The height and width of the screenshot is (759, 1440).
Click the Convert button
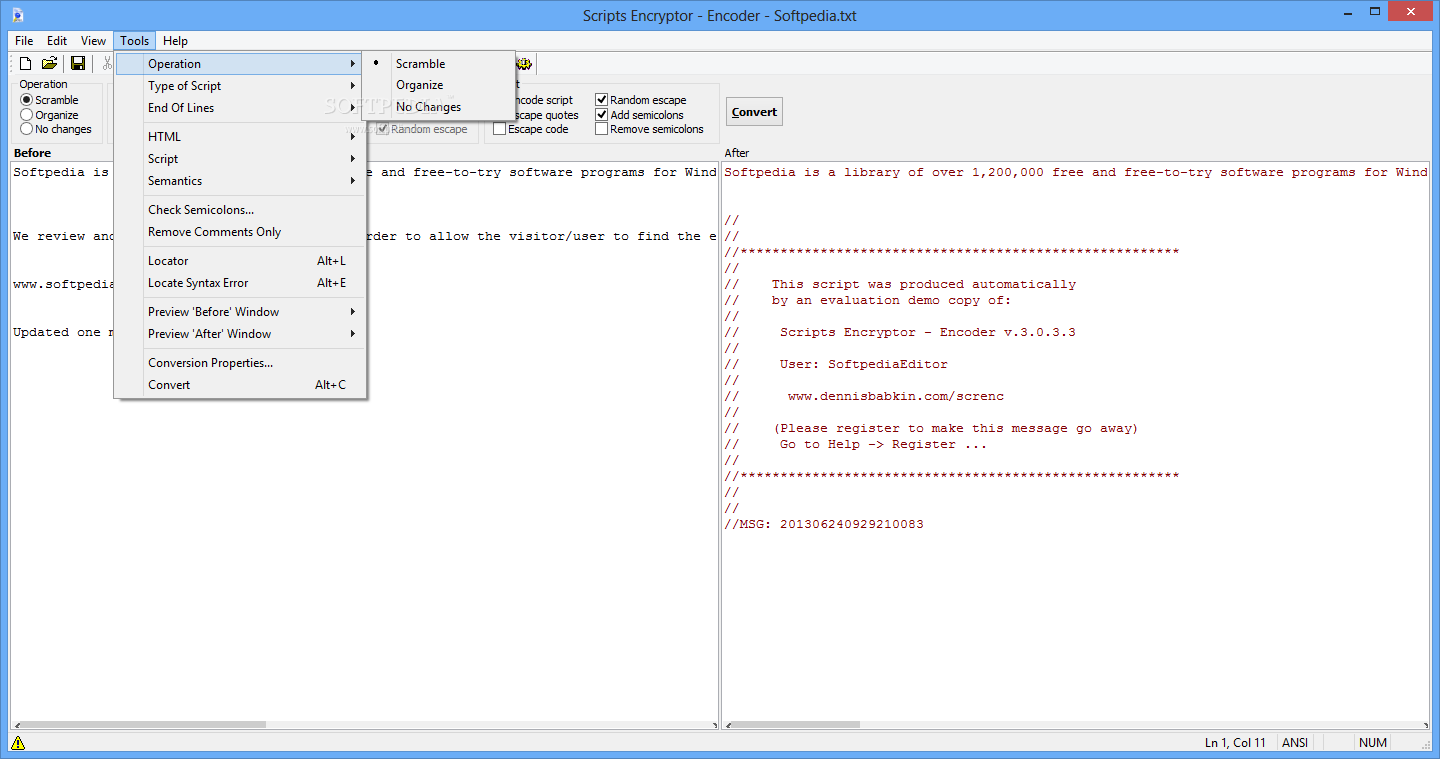click(x=754, y=112)
